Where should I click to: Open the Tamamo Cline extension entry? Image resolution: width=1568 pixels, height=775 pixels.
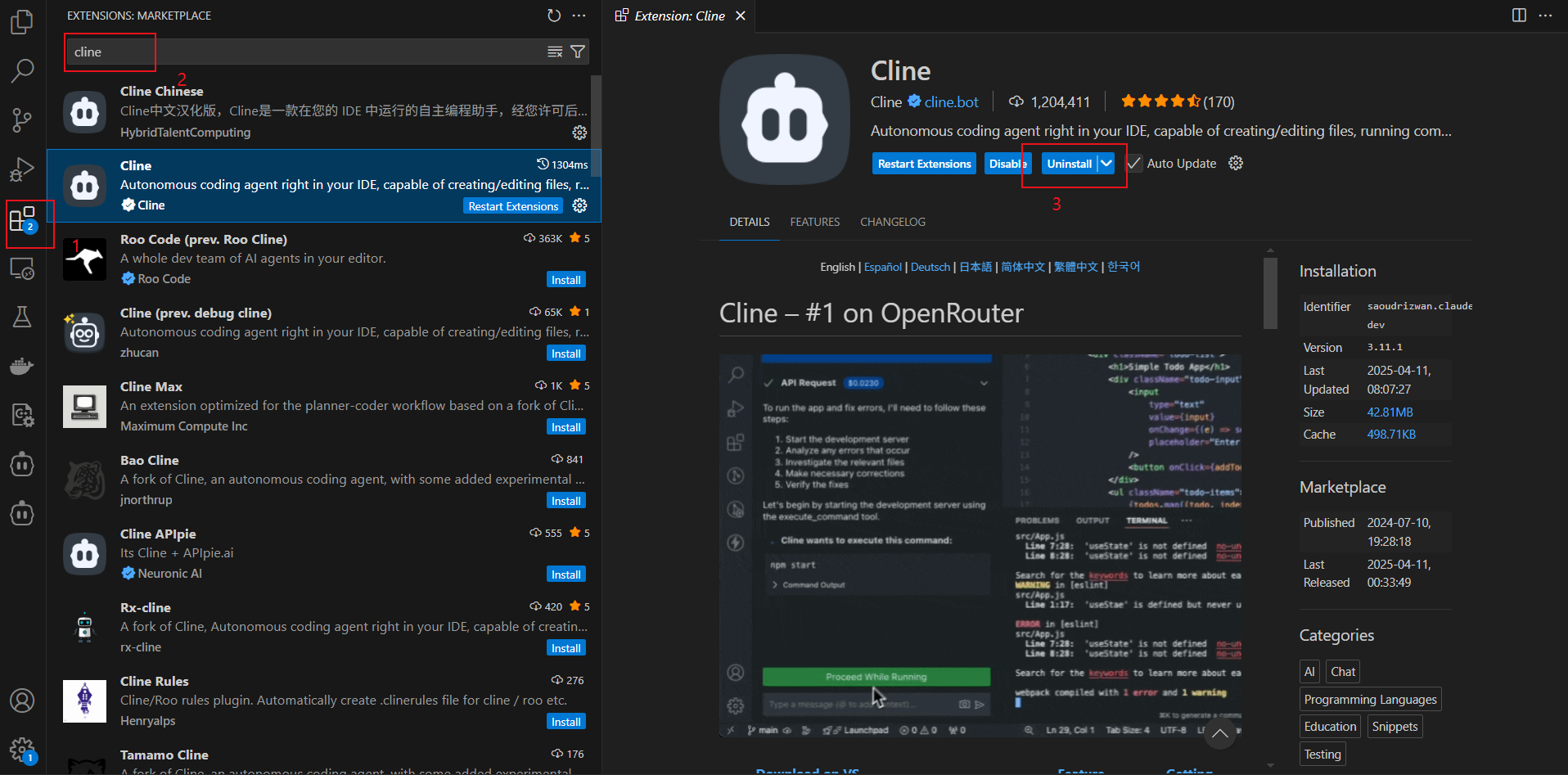coord(324,759)
